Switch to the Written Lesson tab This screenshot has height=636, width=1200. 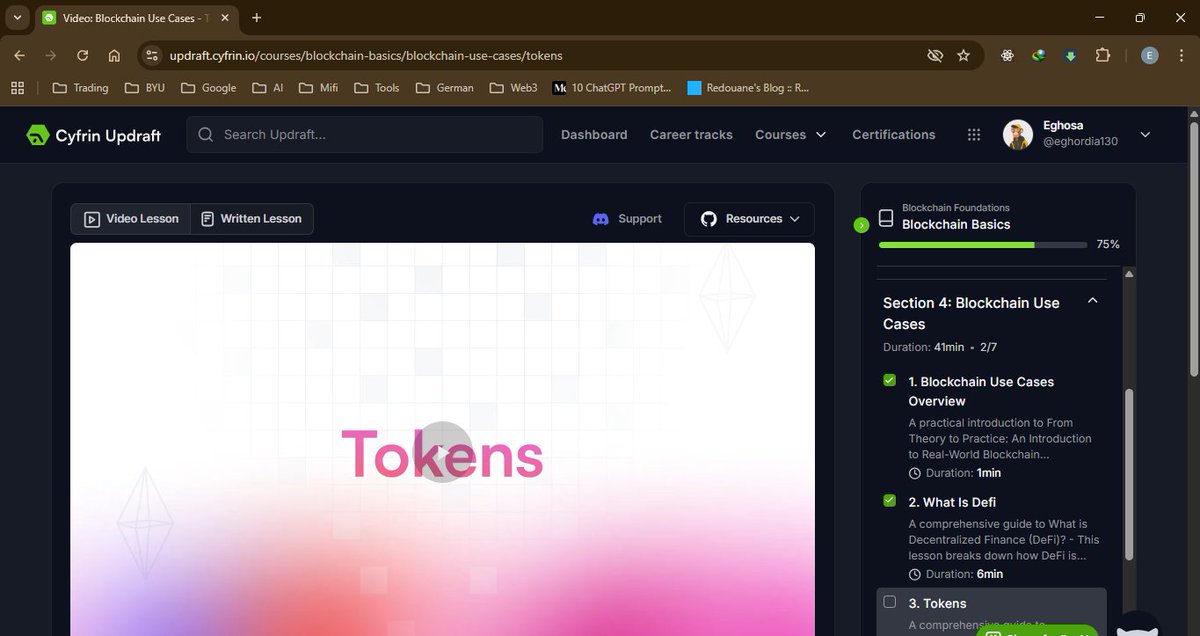tap(251, 219)
